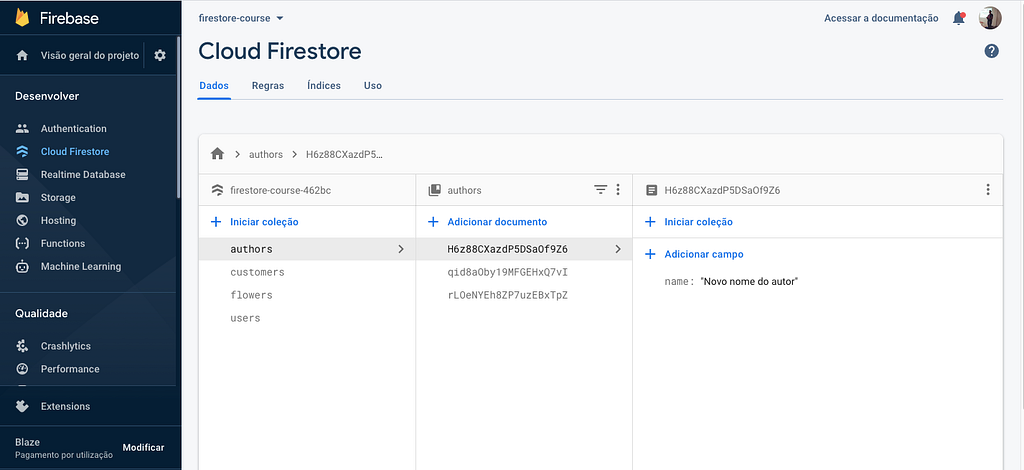Open Performance in sidebar
The width and height of the screenshot is (1024, 470).
70,369
